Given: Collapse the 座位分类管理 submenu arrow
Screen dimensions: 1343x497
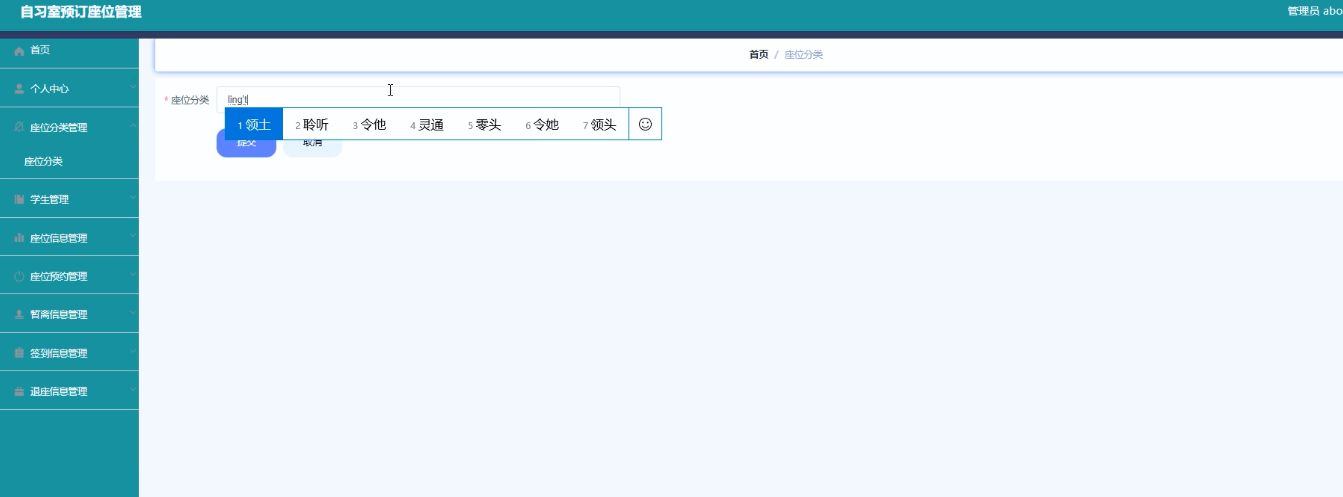Looking at the screenshot, I should tap(133, 127).
